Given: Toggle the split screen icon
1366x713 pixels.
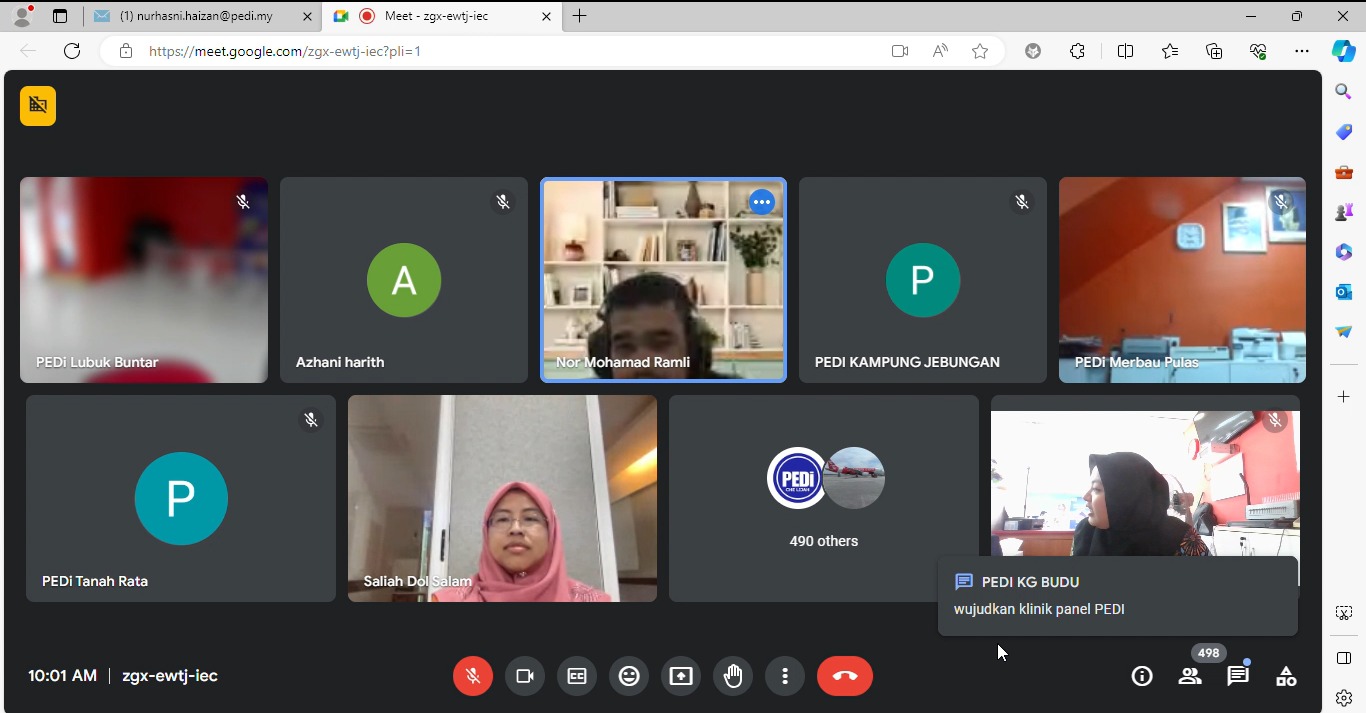Looking at the screenshot, I should pyautogui.click(x=1125, y=51).
